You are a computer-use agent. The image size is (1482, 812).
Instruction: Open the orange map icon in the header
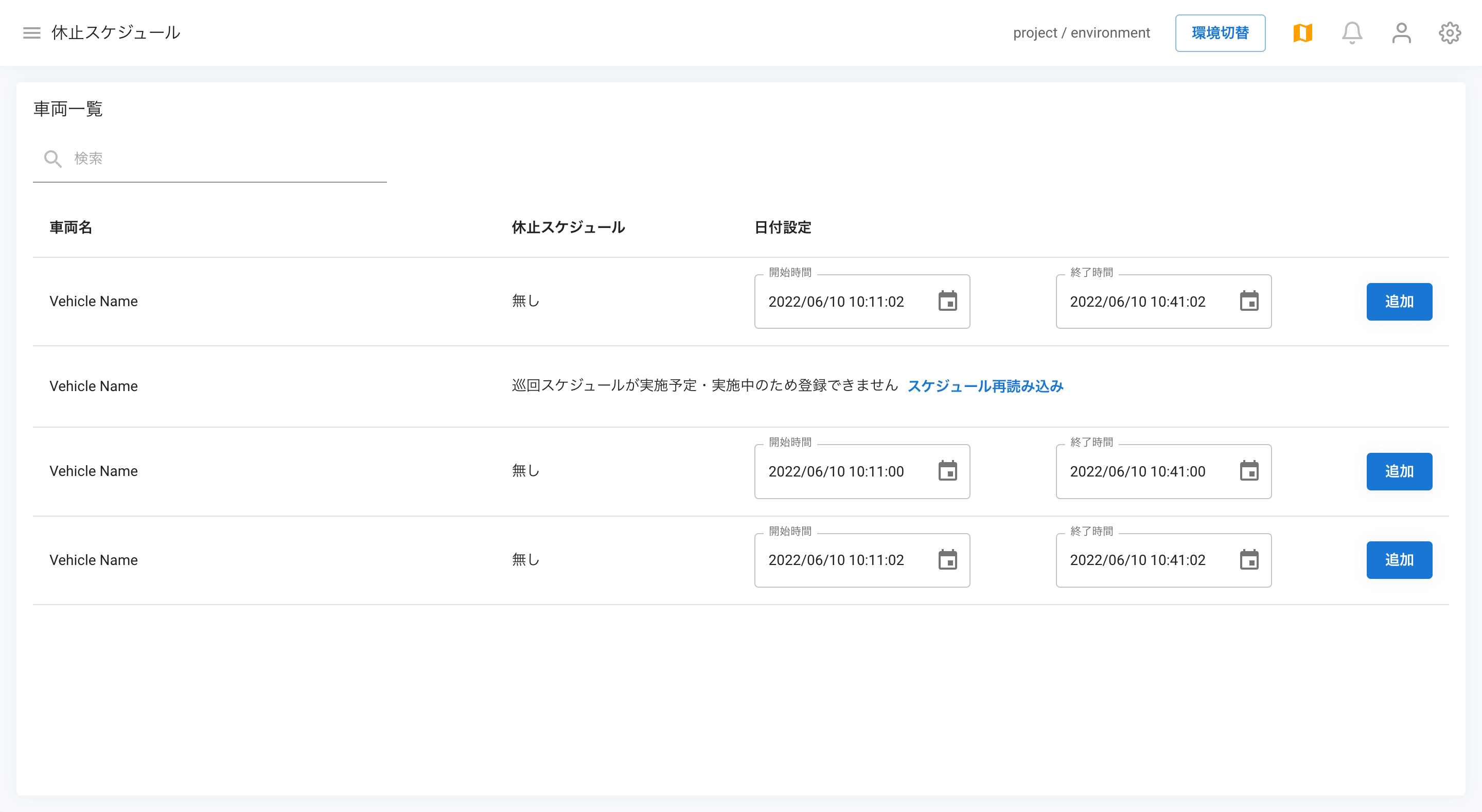[x=1302, y=33]
